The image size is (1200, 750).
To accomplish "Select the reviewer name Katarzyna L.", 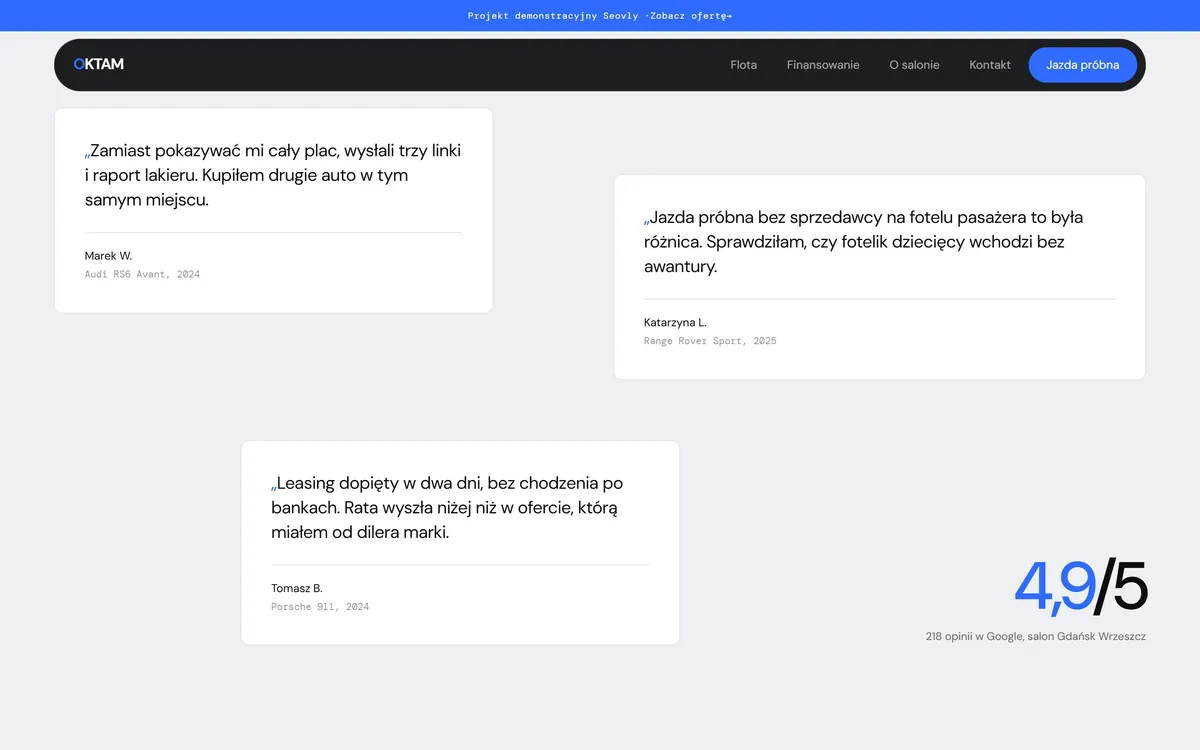I will (x=675, y=322).
